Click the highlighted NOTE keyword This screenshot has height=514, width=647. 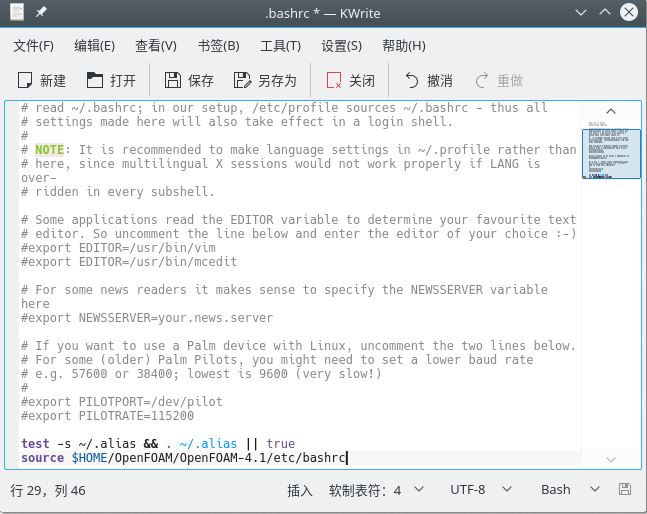tap(50, 149)
